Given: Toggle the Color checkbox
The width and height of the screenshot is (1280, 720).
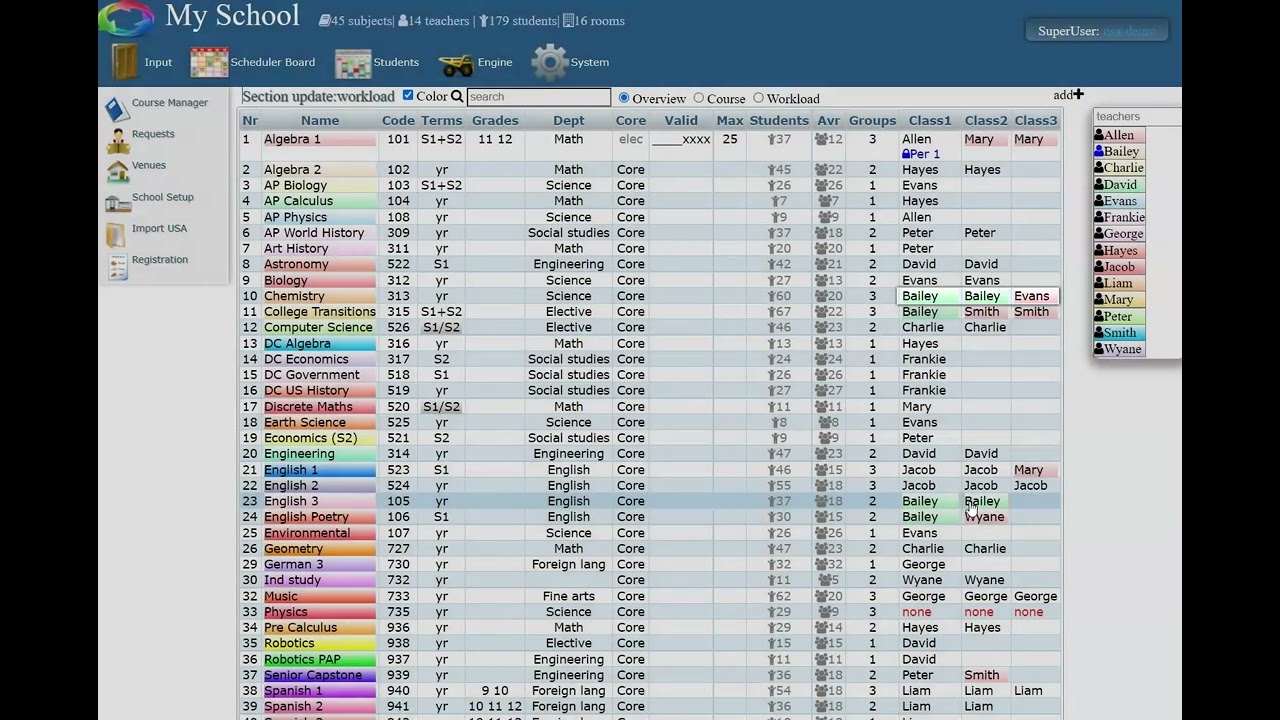Looking at the screenshot, I should pyautogui.click(x=408, y=96).
